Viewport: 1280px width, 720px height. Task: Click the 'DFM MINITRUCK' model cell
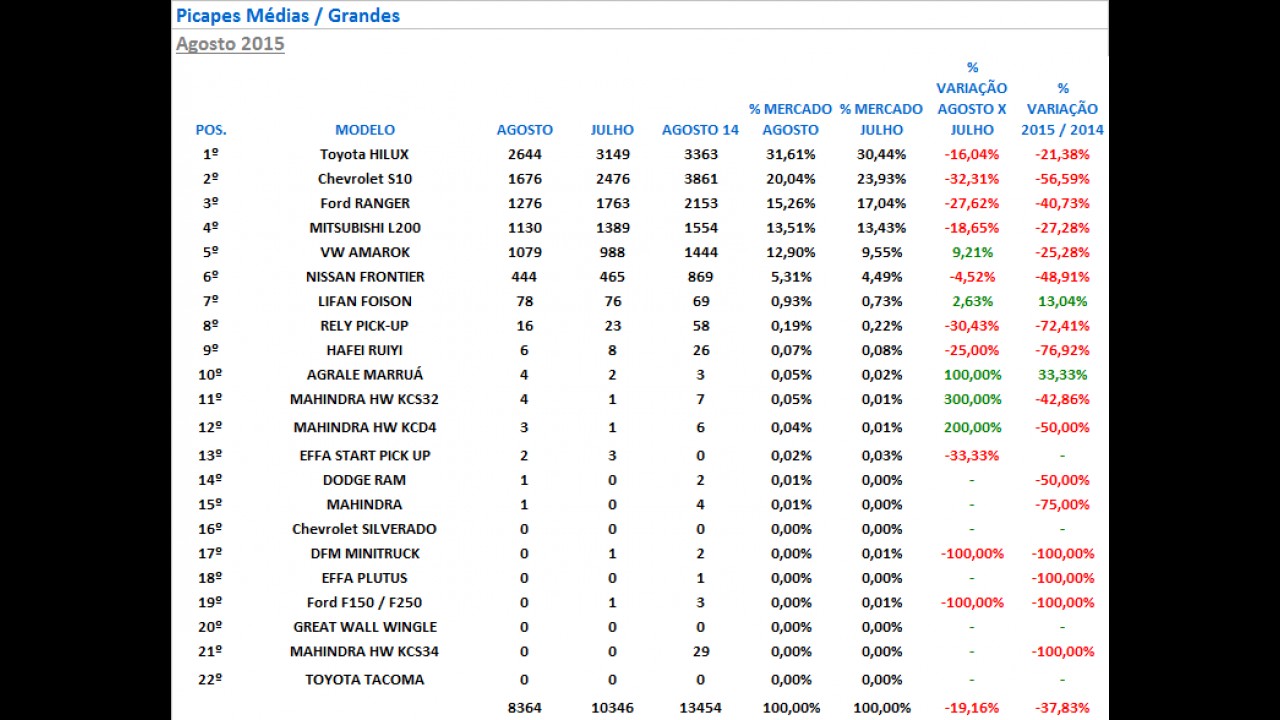[365, 553]
